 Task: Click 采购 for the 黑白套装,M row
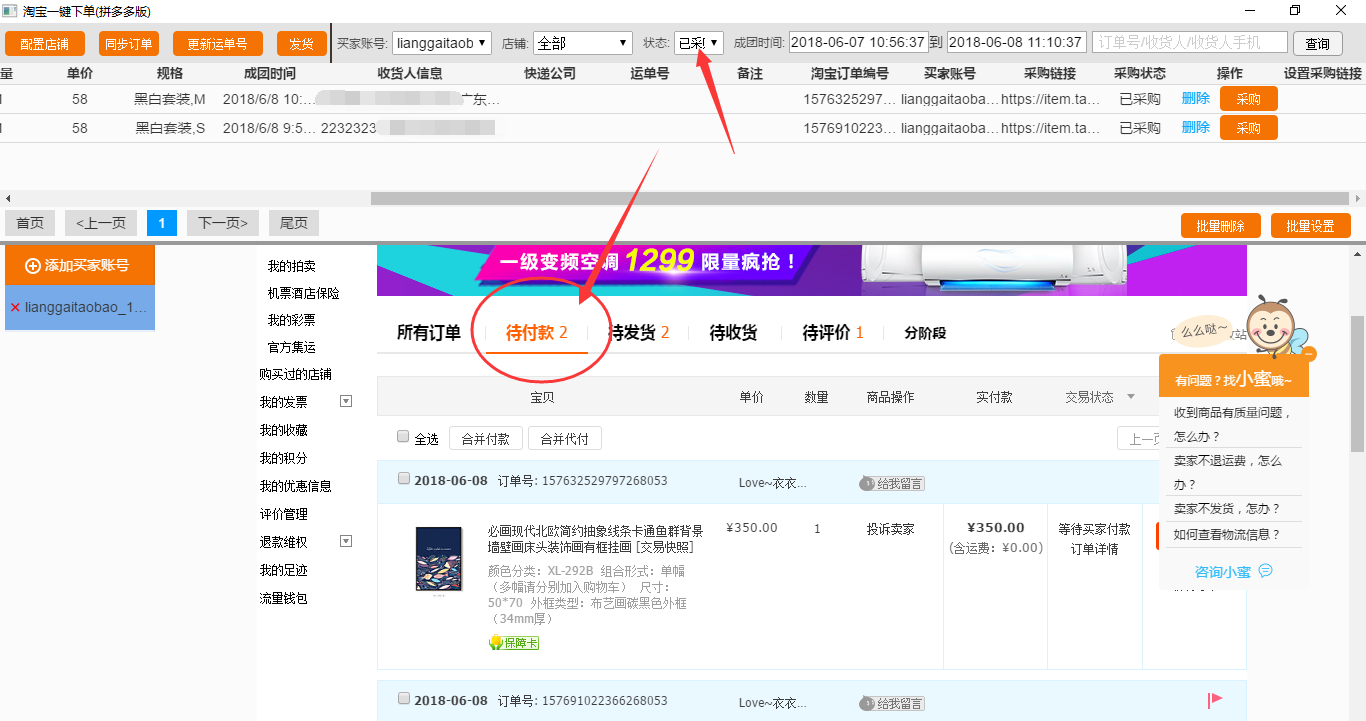[x=1249, y=99]
